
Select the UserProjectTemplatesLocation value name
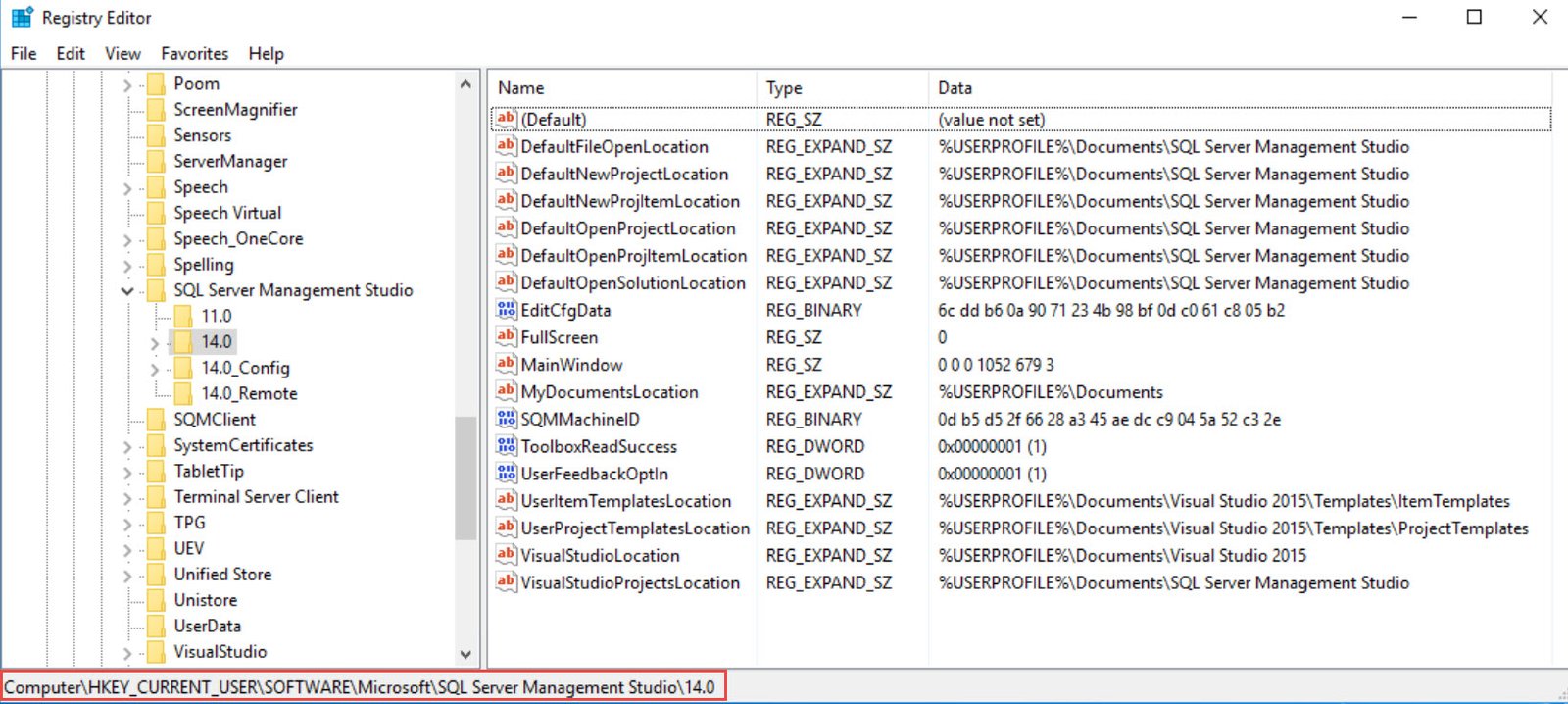point(635,528)
